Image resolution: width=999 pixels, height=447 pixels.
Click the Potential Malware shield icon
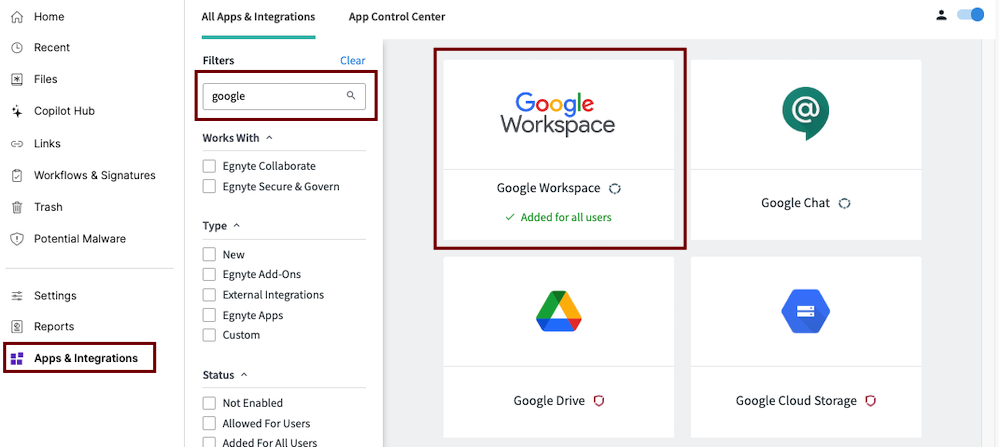coord(17,239)
